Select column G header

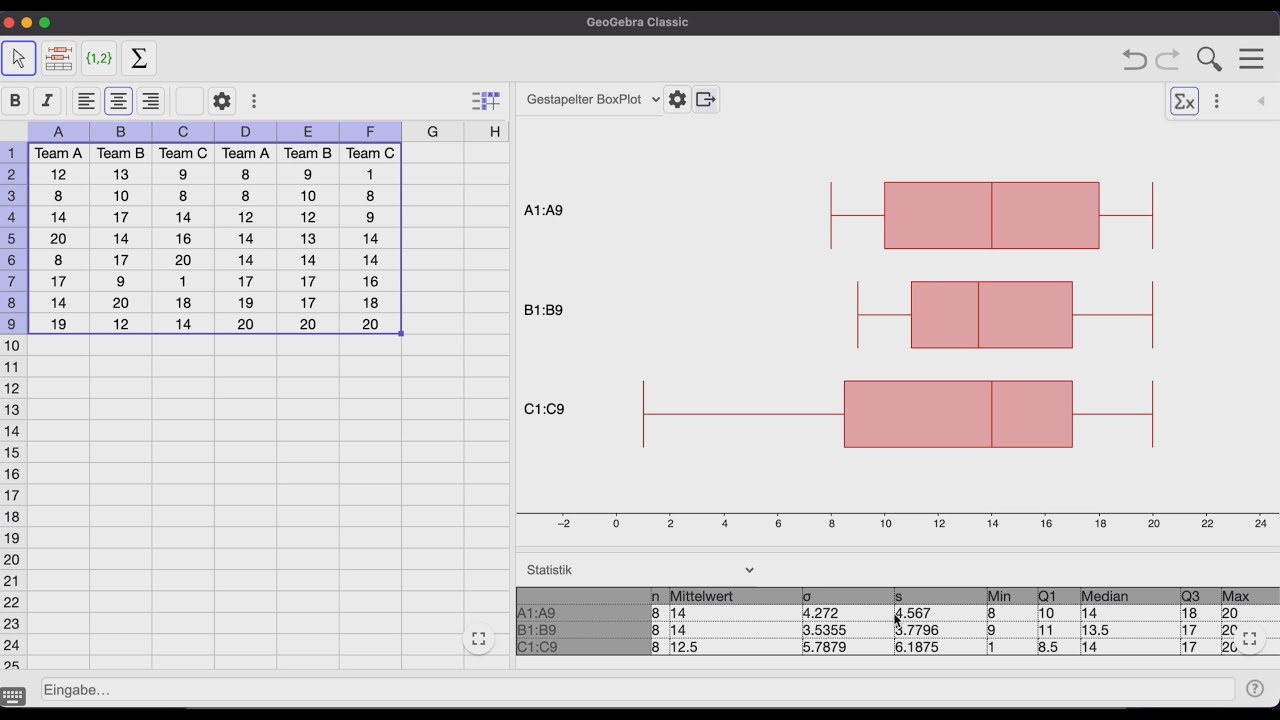click(x=432, y=131)
